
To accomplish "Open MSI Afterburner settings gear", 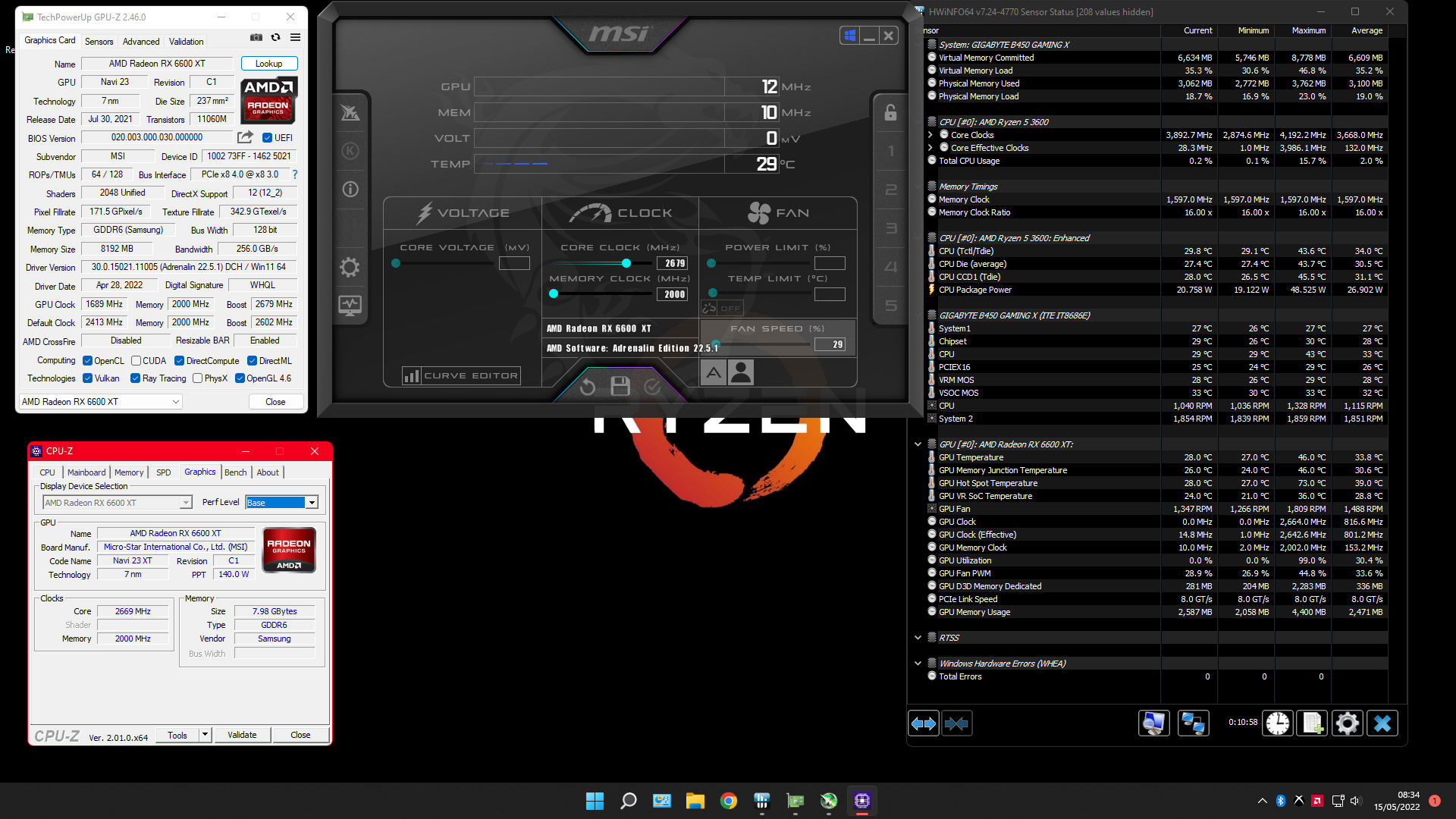I will [x=350, y=267].
